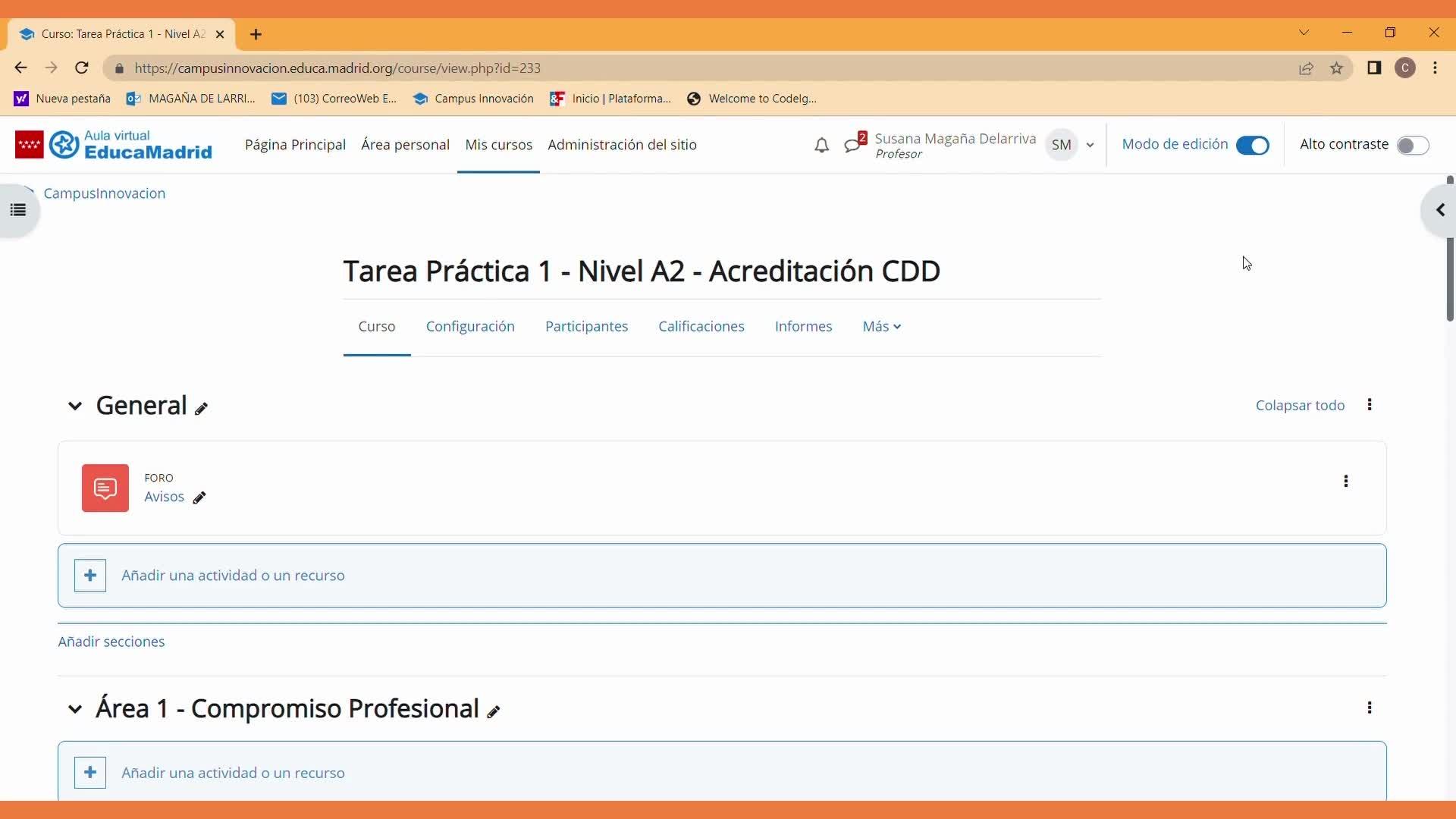Disable the Modo de edición switch

point(1252,145)
